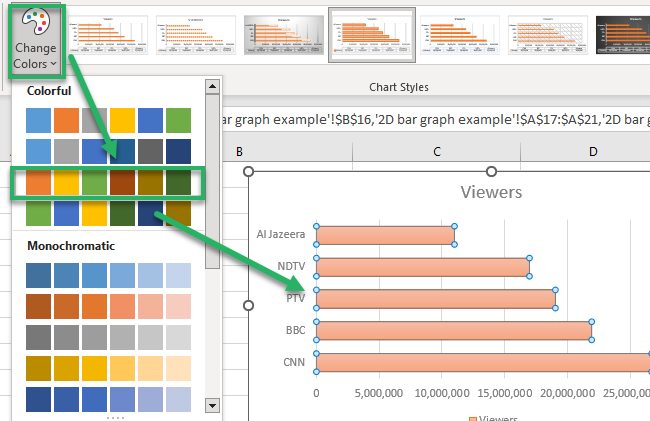The width and height of the screenshot is (650, 421).
Task: Collapse the Change Colors dropdown arrow
Action: (53, 64)
